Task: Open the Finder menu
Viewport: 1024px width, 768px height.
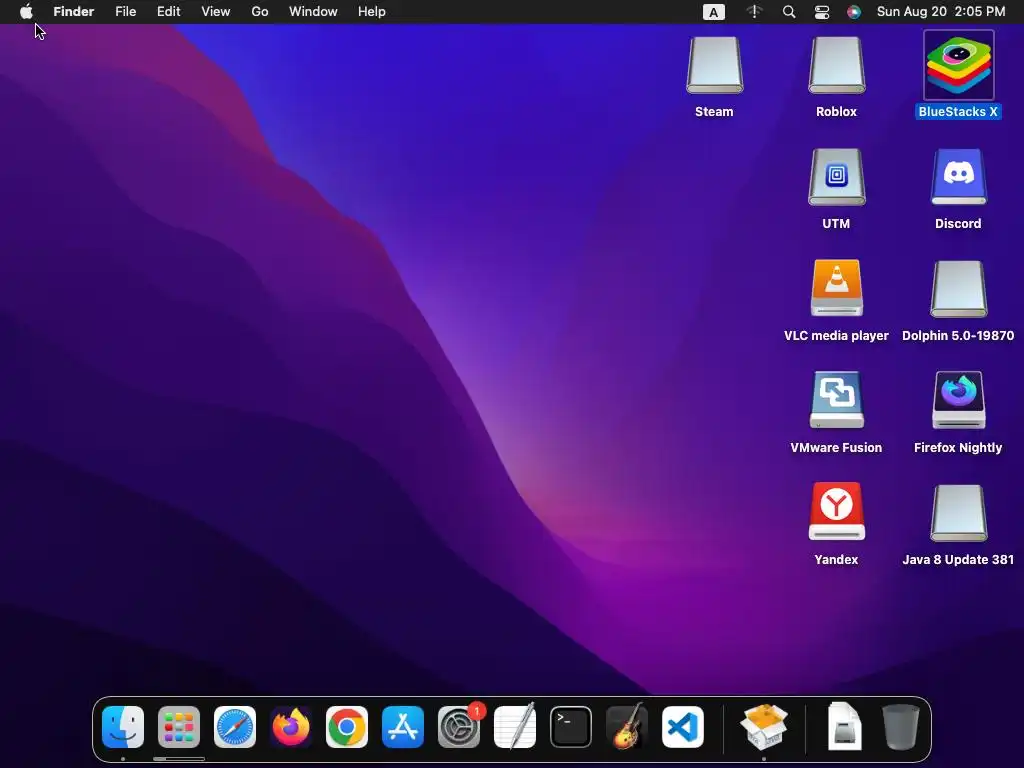Action: click(x=74, y=12)
